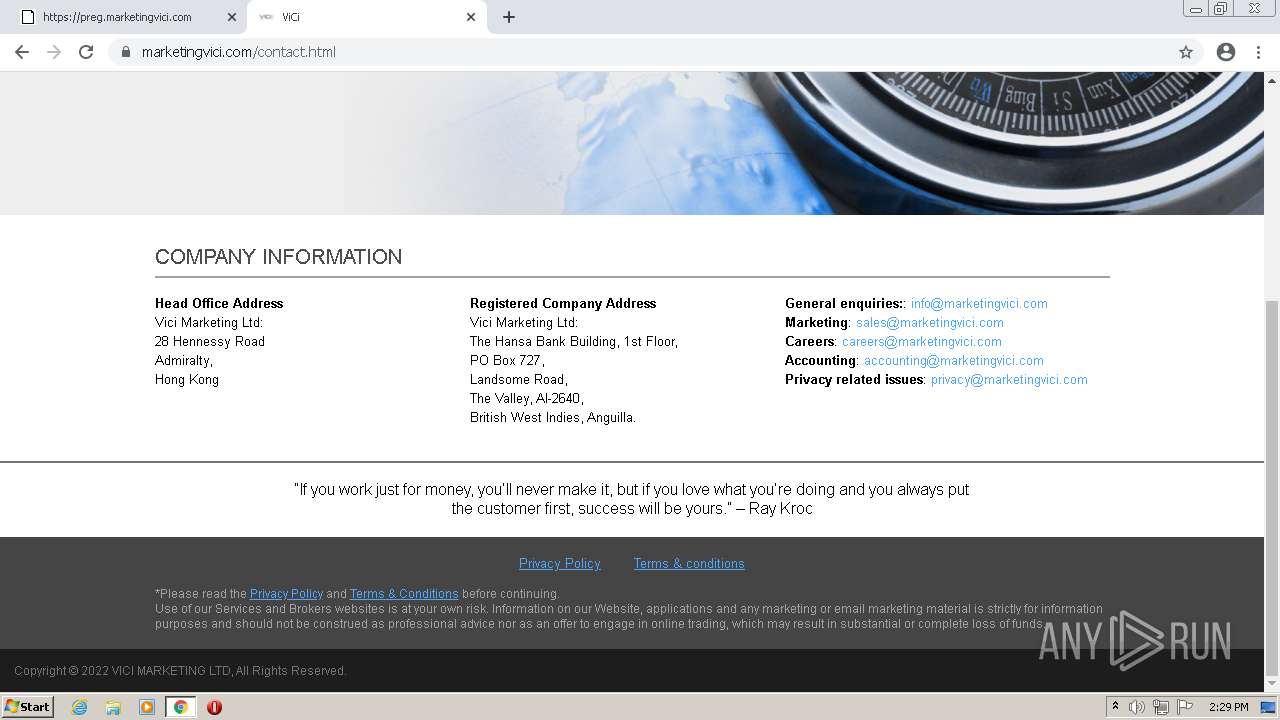Go back to the previous page
1280x720 pixels.
click(x=22, y=52)
